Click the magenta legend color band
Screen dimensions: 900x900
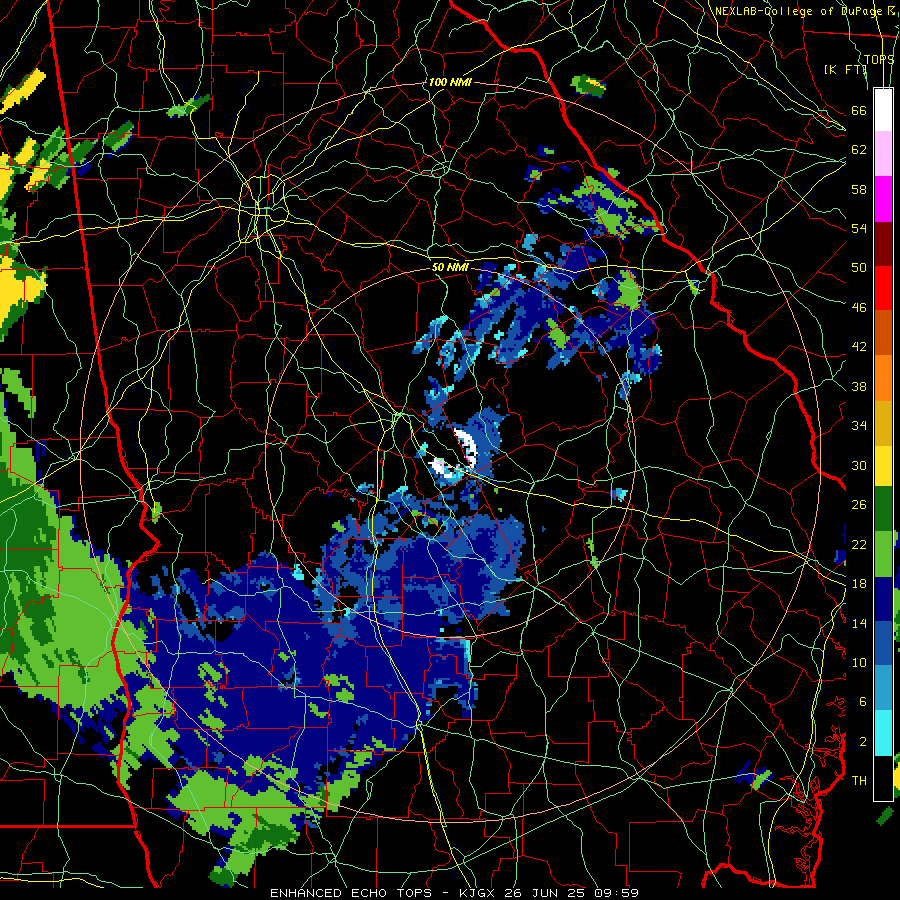(x=883, y=199)
